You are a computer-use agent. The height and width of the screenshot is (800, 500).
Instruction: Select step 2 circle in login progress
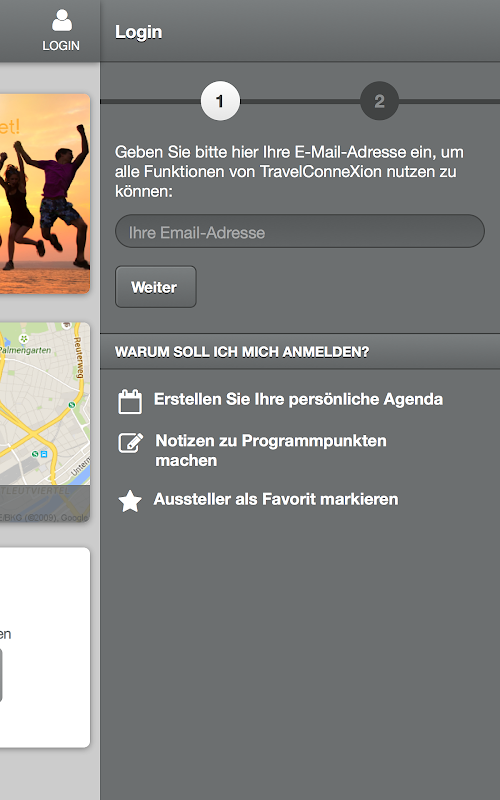(x=379, y=101)
